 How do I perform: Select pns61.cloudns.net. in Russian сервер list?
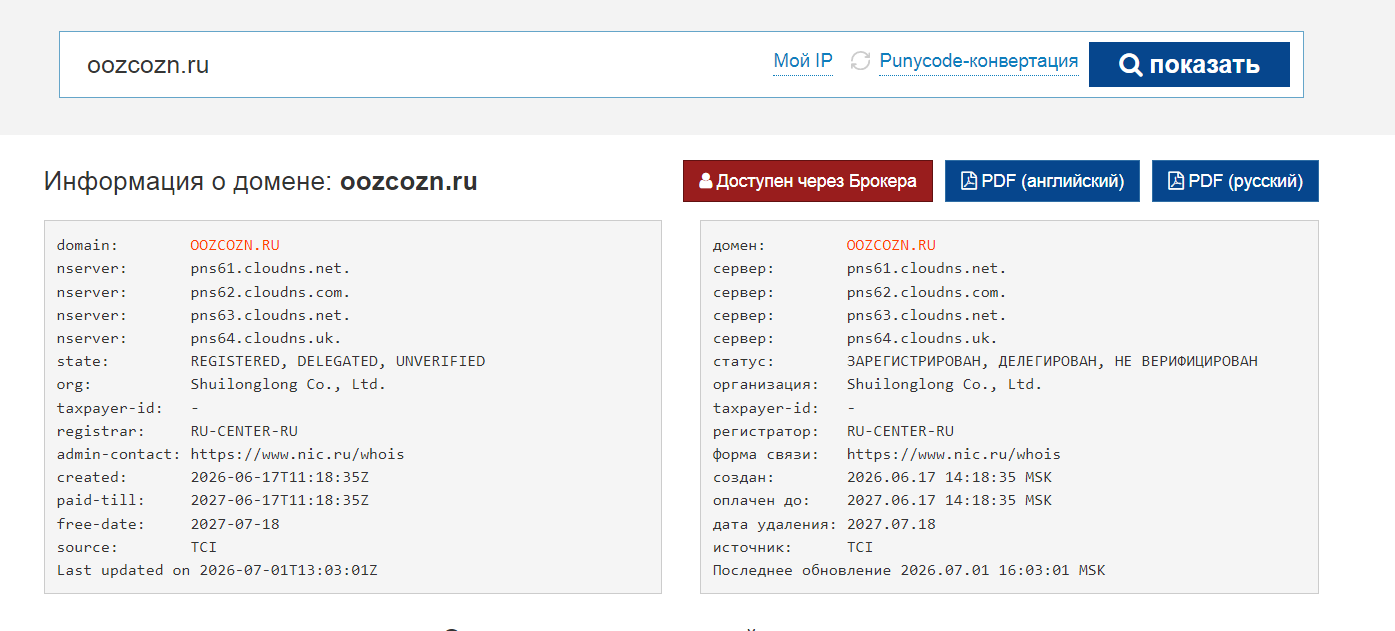point(926,268)
